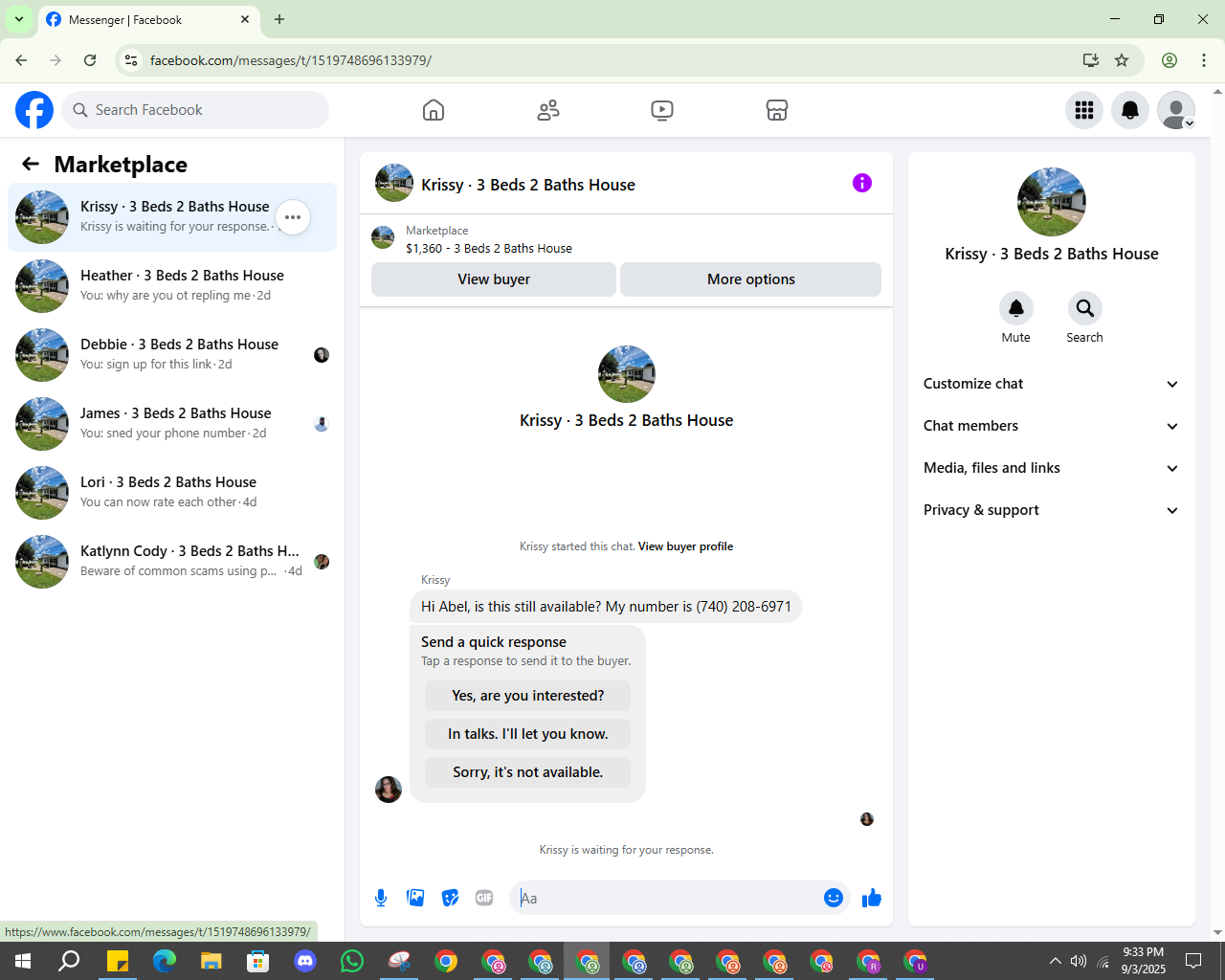Select the Messenger | Facebook browser tab
This screenshot has height=980, width=1225.
point(148,19)
